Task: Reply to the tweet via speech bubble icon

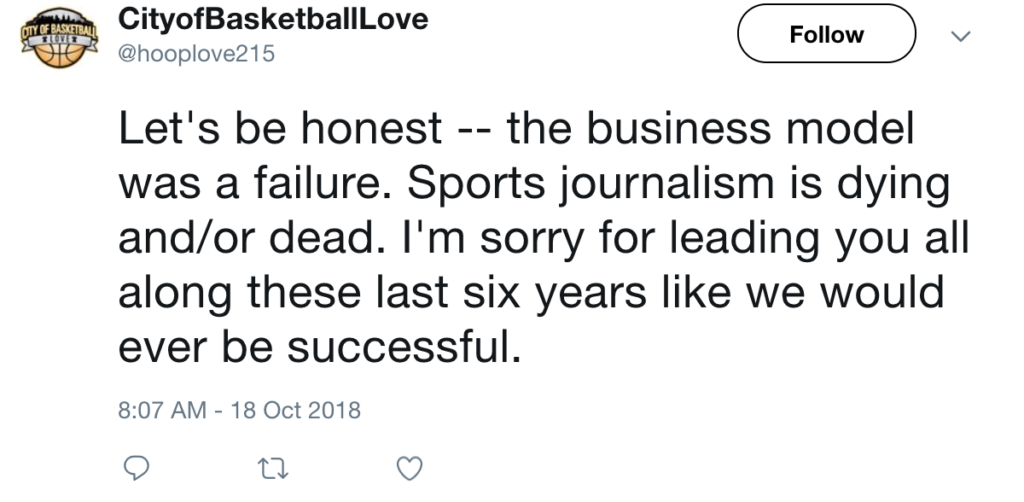Action: pos(140,467)
